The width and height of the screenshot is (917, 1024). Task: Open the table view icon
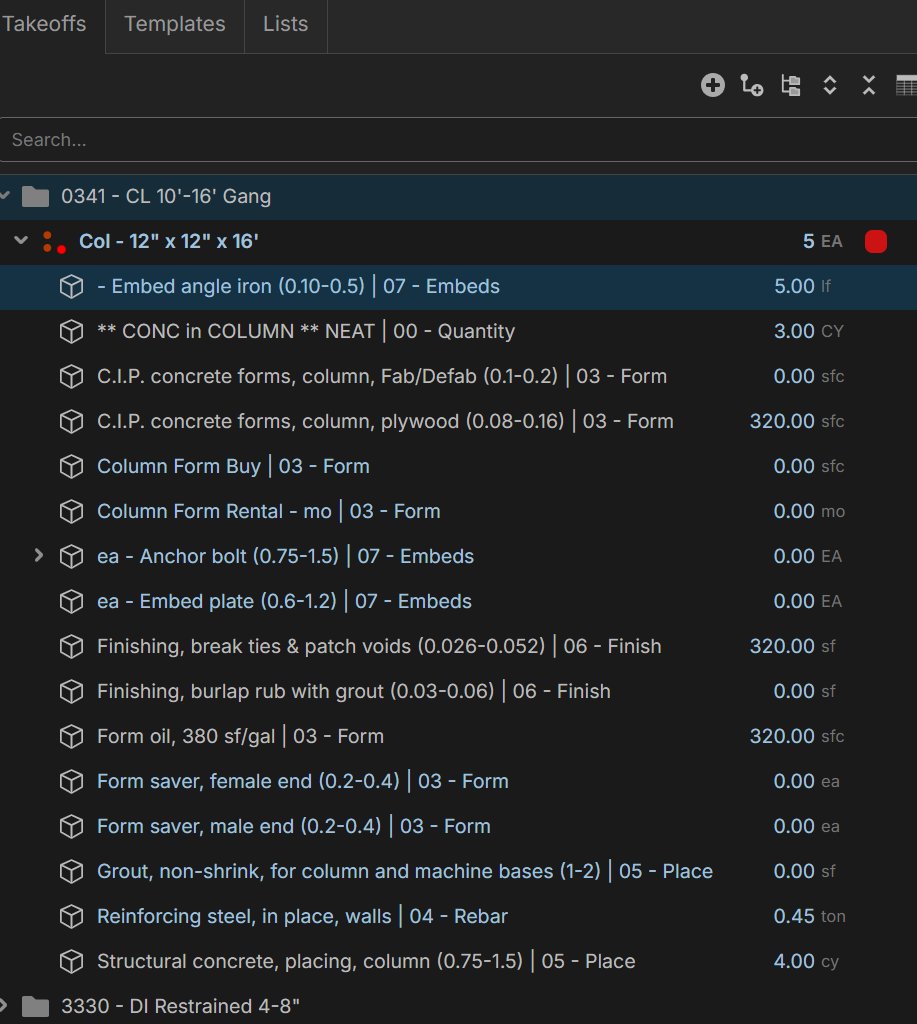[906, 86]
